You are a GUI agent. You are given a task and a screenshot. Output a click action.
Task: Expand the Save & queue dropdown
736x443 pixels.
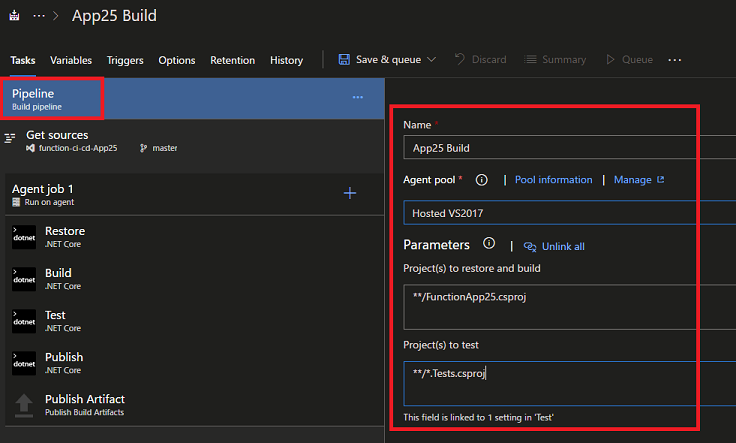click(431, 60)
